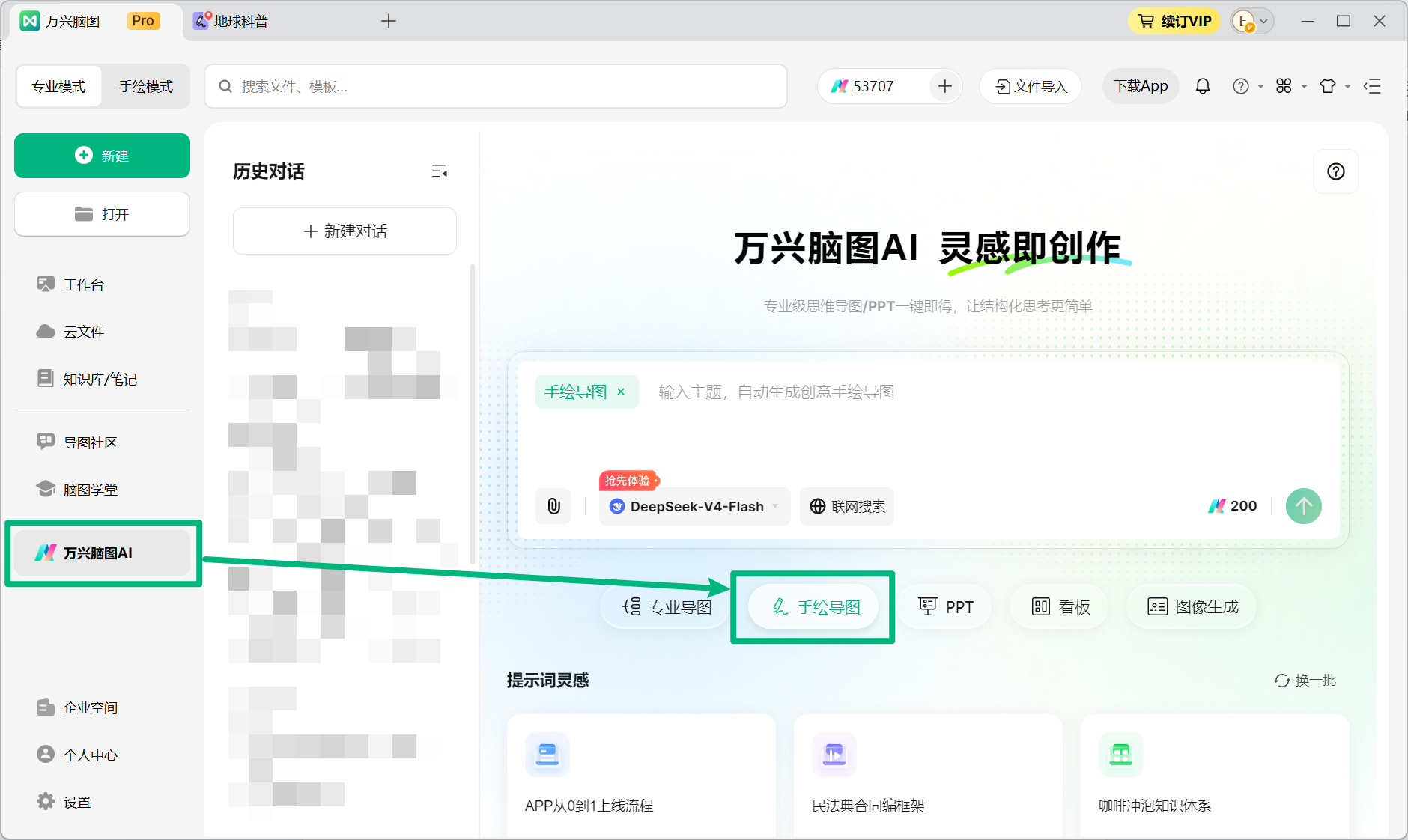Open the apps grid dropdown

tap(1291, 86)
